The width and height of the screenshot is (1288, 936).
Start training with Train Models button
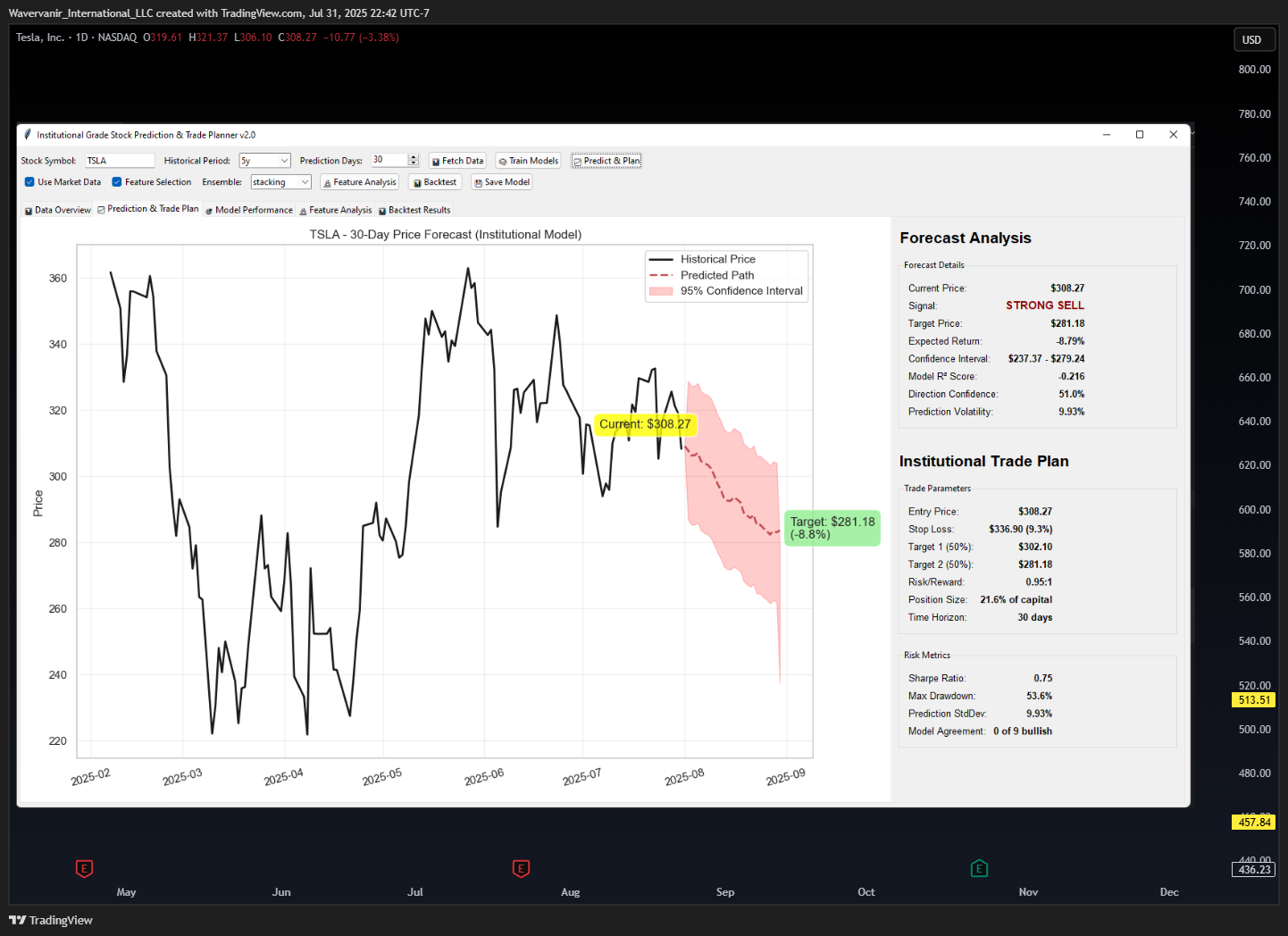[x=528, y=161]
